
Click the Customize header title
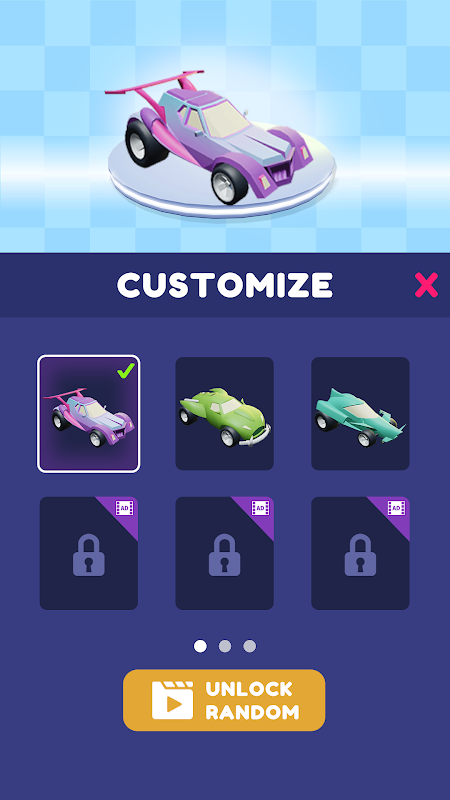225,285
